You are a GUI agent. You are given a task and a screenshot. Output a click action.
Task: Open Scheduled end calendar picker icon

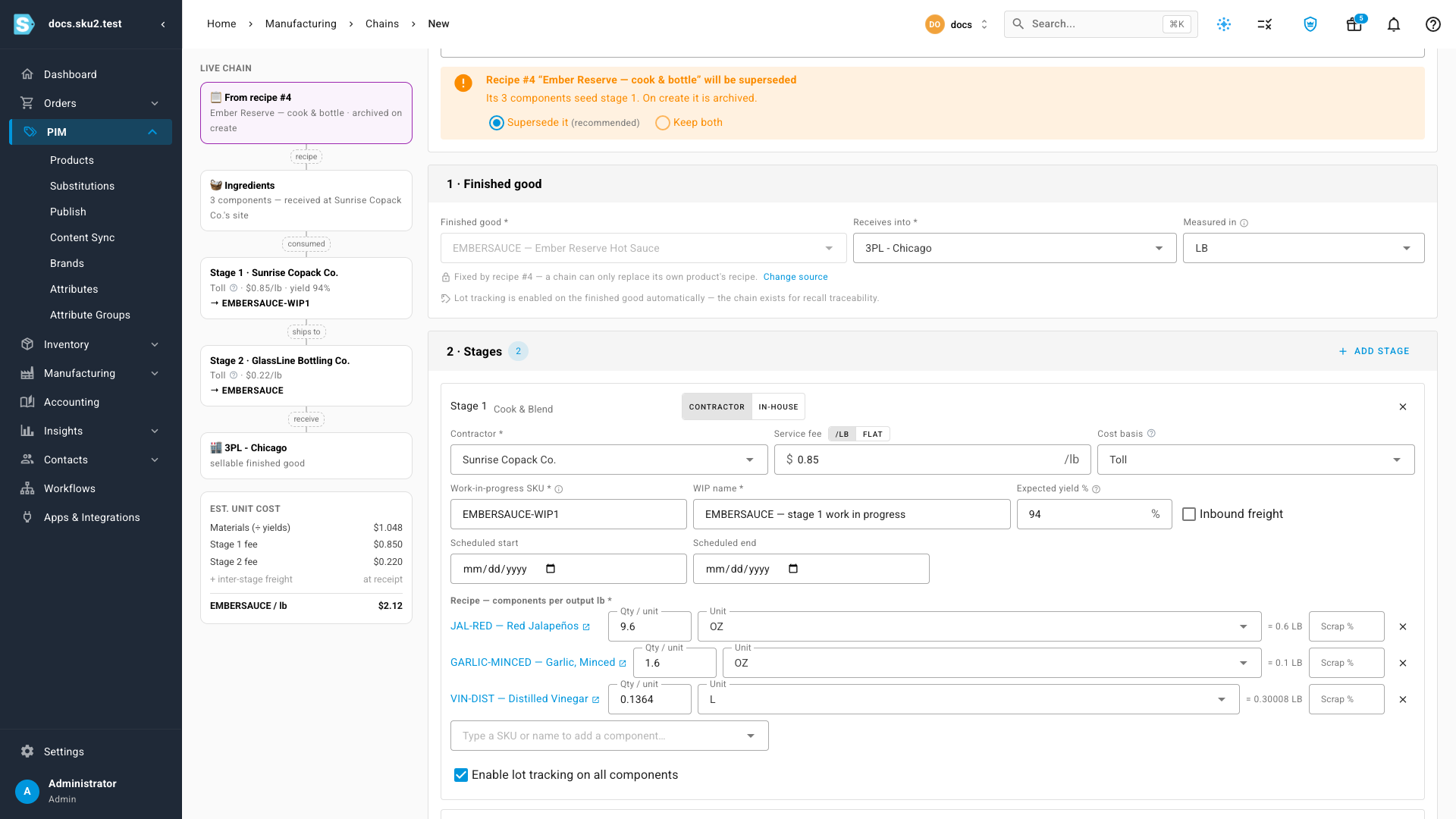794,569
